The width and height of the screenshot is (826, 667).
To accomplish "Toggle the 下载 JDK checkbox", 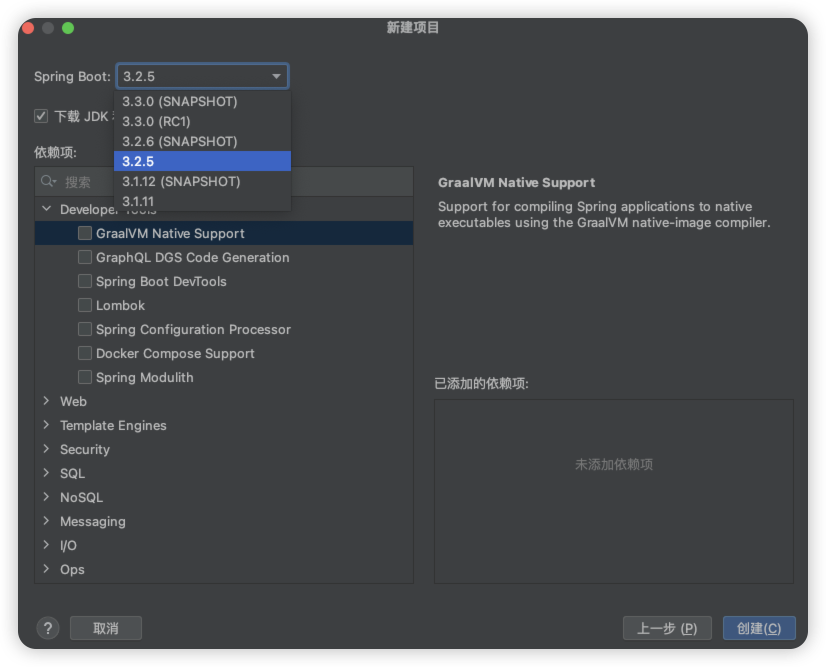I will (x=41, y=116).
